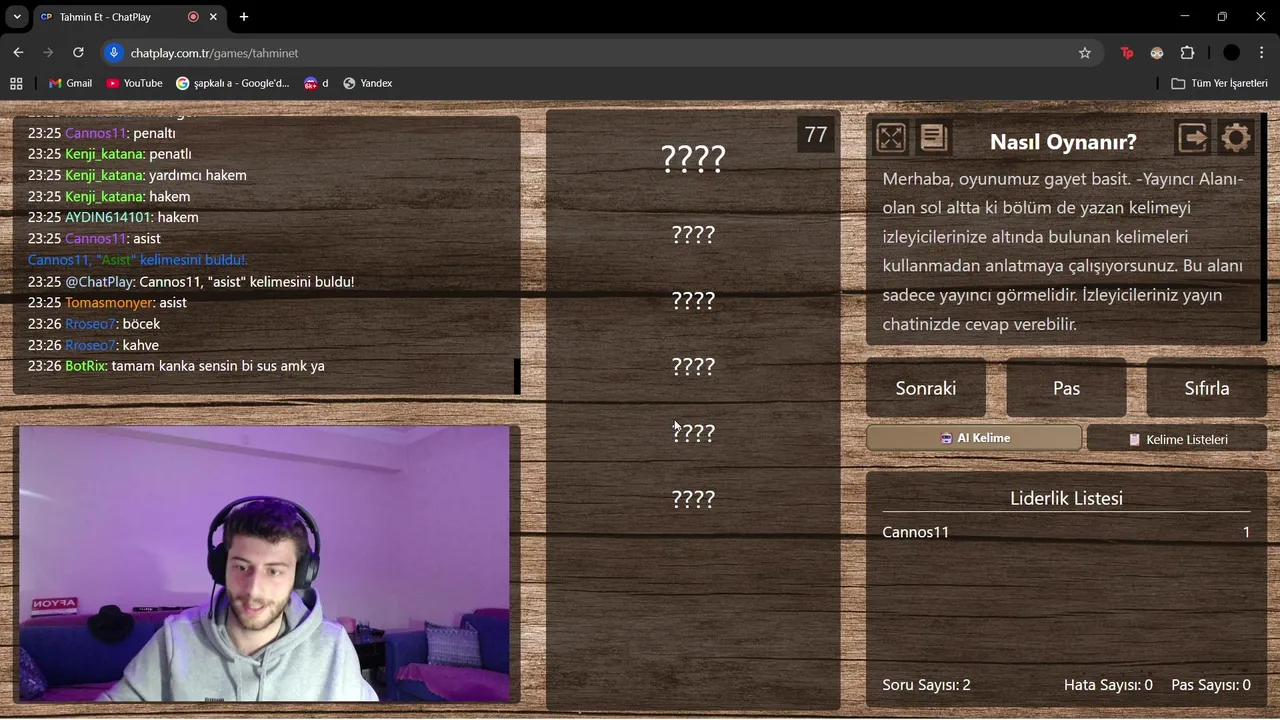Expand the tab search dropdown arrow
Viewport: 1280px width, 720px height.
17,17
